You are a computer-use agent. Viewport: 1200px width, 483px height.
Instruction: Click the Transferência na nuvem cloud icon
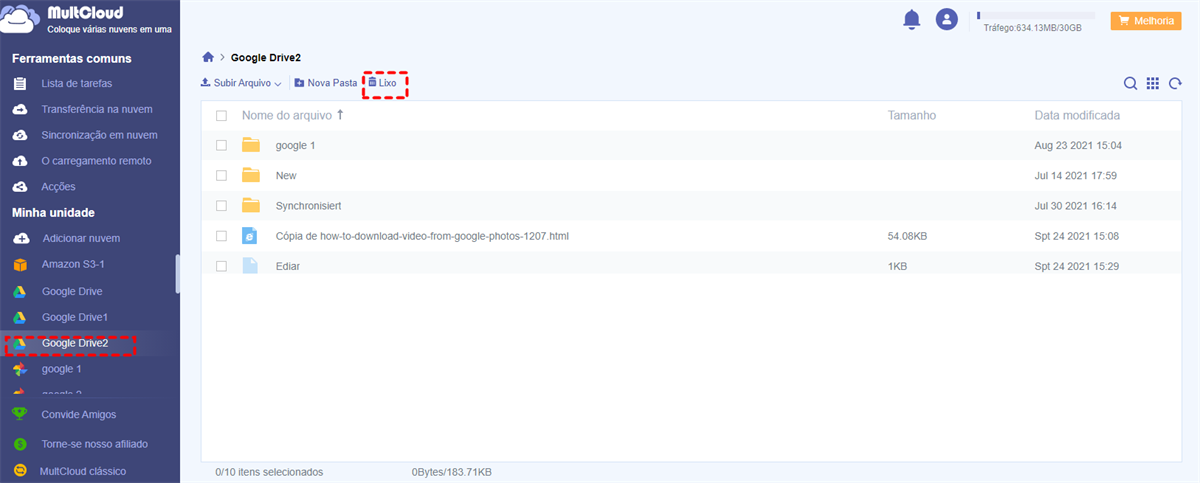click(19, 109)
